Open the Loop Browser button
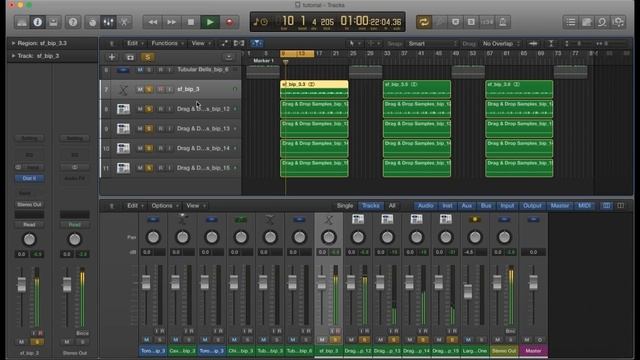This screenshot has height=360, width=640. 602,22
